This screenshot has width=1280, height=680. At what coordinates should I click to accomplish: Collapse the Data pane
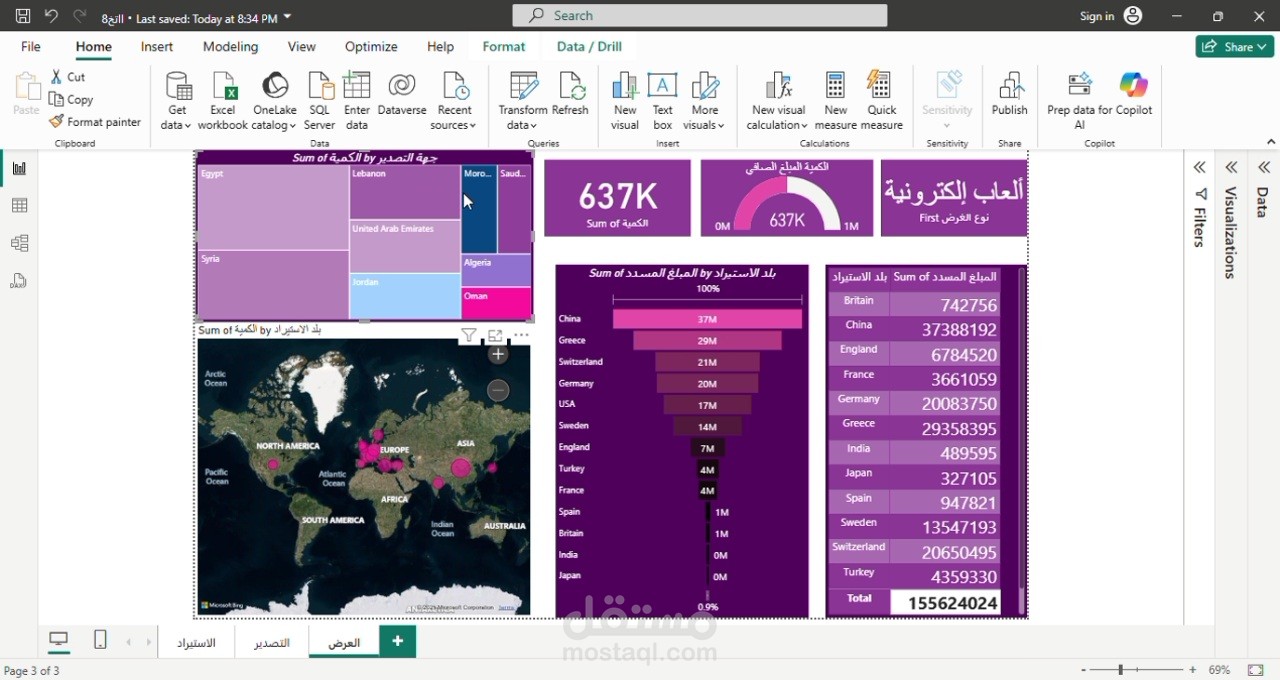(x=1263, y=167)
